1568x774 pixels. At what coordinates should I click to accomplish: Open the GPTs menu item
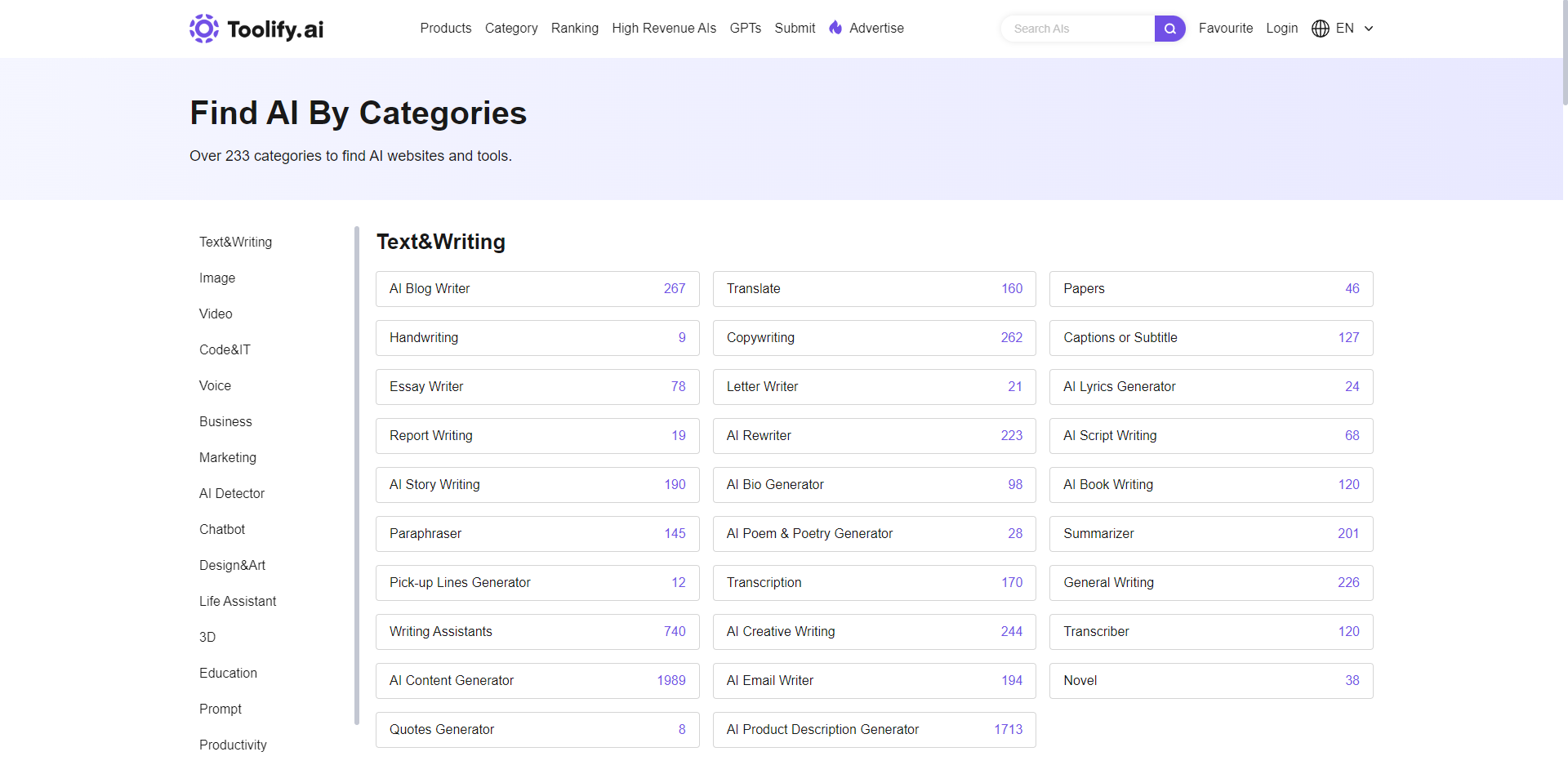tap(746, 28)
